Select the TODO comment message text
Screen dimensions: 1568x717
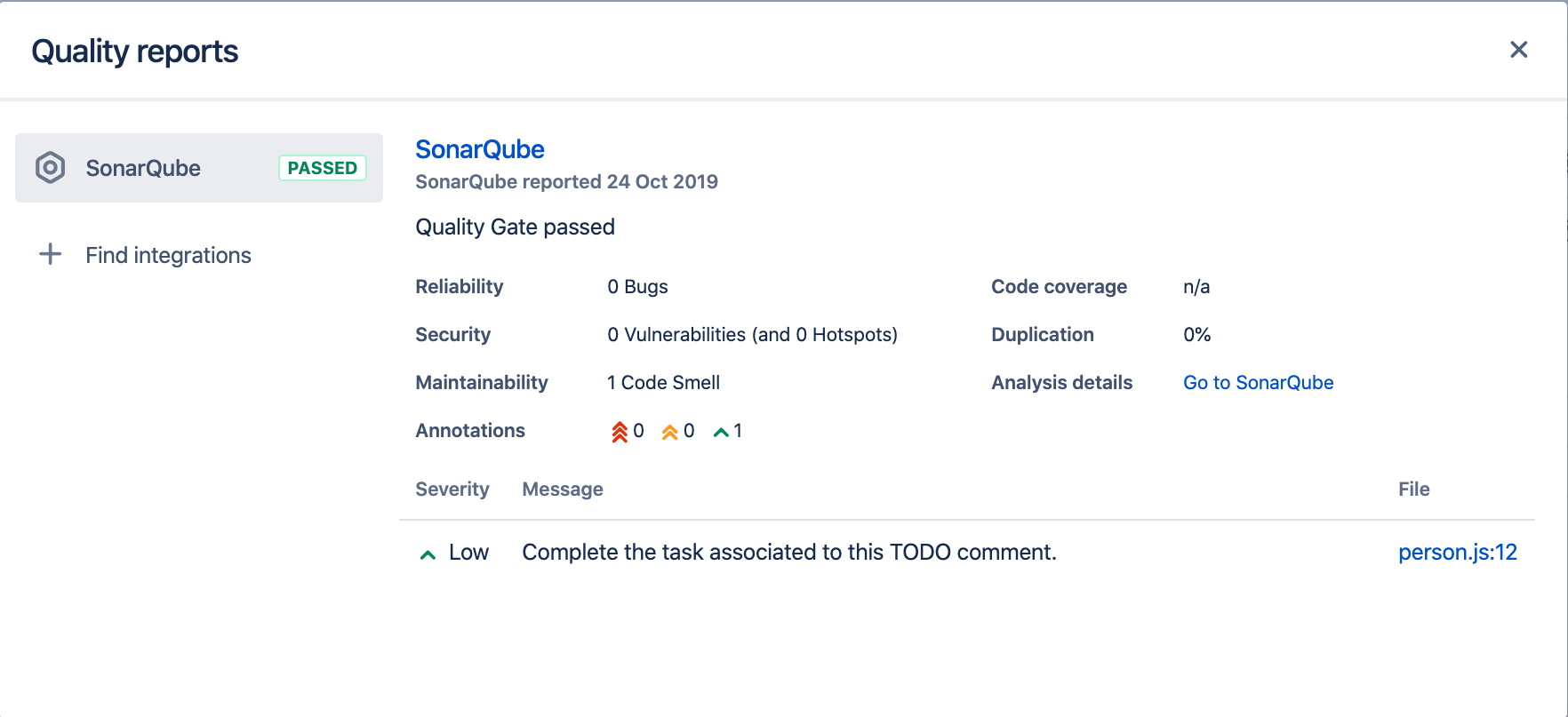point(789,552)
